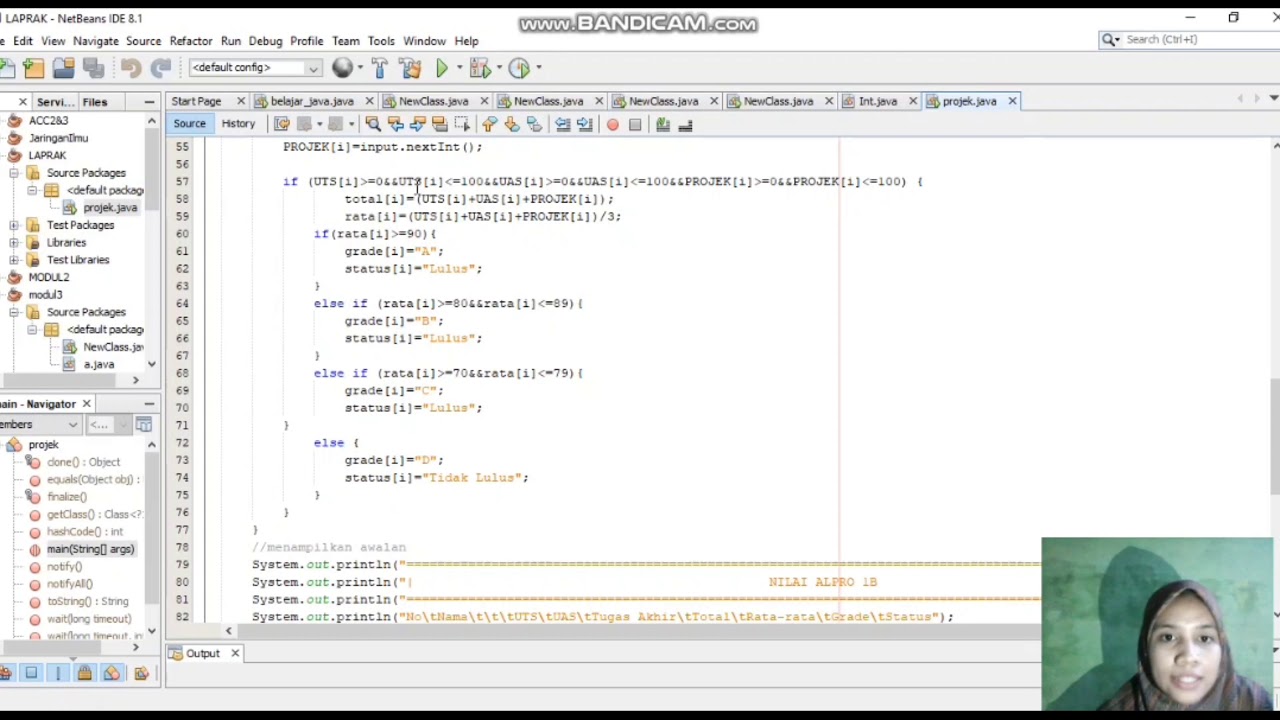Image resolution: width=1280 pixels, height=720 pixels.
Task: Start macro recording with the red circle
Action: coord(612,124)
